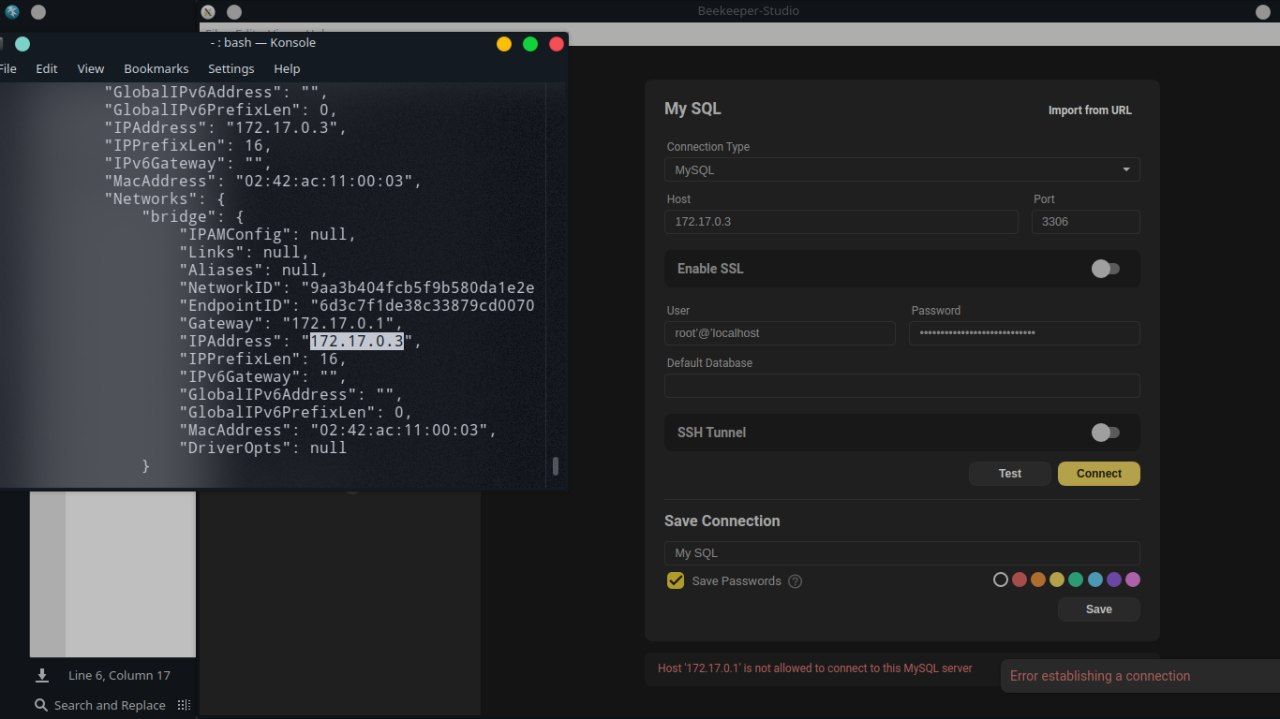
Task: Select the pink connection color swatch
Action: pyautogui.click(x=1133, y=580)
